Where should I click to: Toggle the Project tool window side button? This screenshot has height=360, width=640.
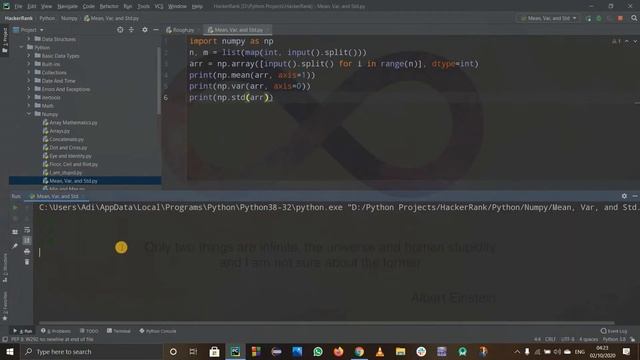pyautogui.click(x=5, y=40)
